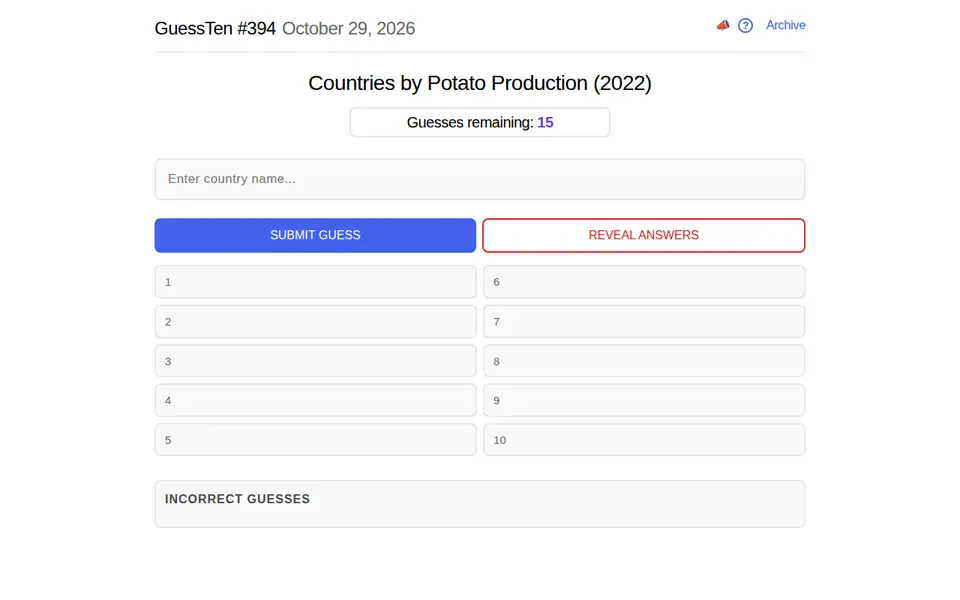Click the Submit Guess button
960x600 pixels.
(x=315, y=235)
